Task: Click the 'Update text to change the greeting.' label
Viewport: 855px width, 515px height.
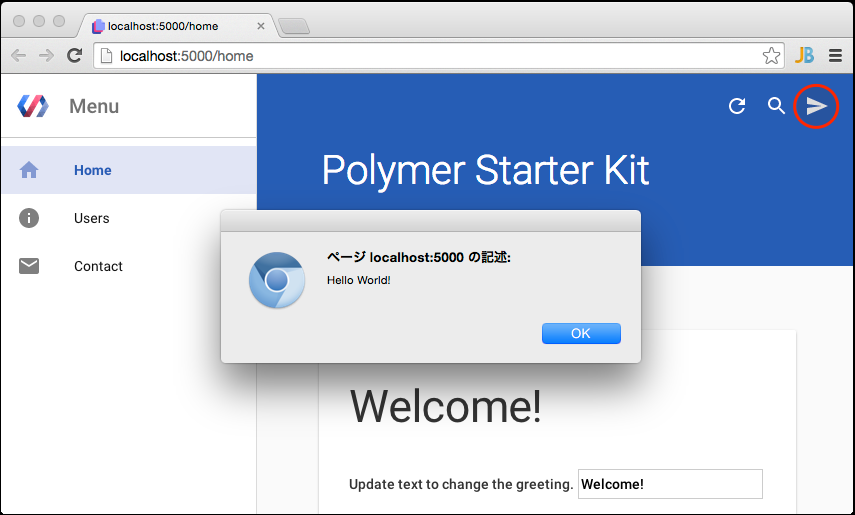Action: point(461,484)
